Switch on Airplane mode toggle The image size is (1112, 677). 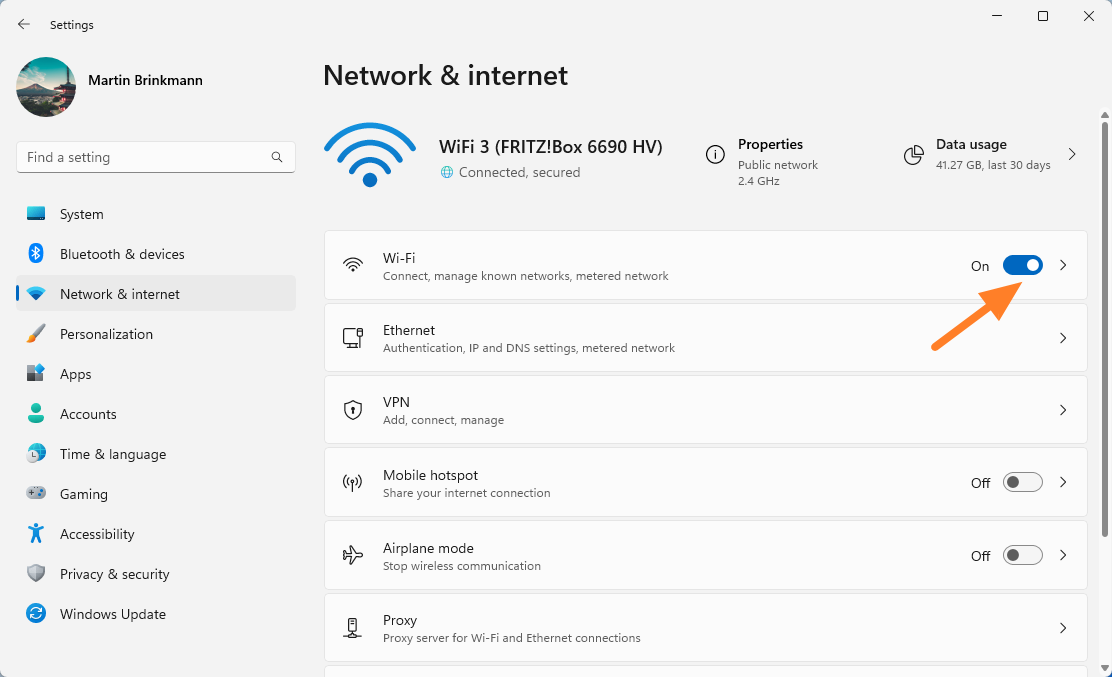pyautogui.click(x=1022, y=555)
